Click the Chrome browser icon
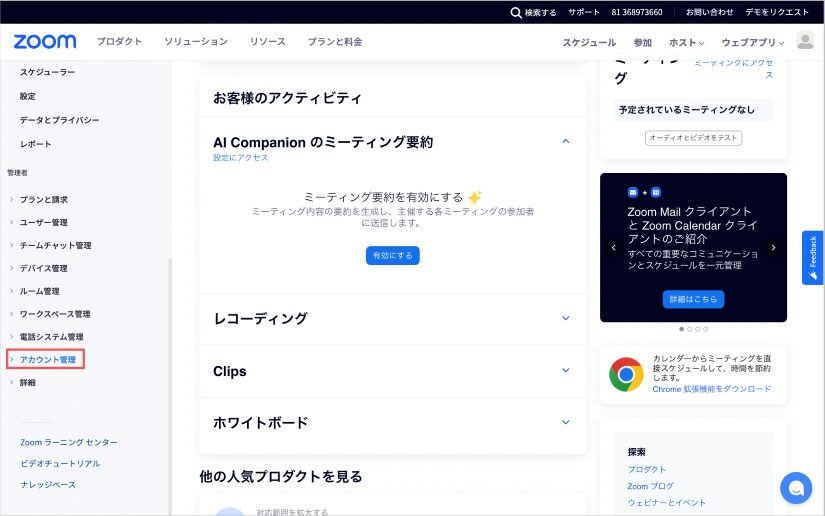Viewport: 825px width, 516px height. pos(626,374)
